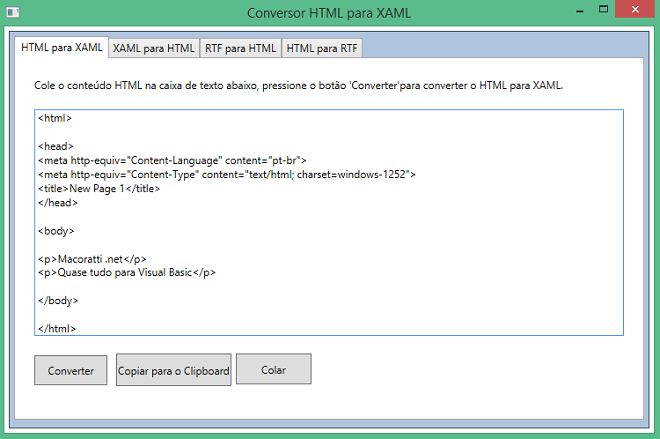This screenshot has height=439, width=660.
Task: Click the instruction text above the text box
Action: pyautogui.click(x=298, y=86)
